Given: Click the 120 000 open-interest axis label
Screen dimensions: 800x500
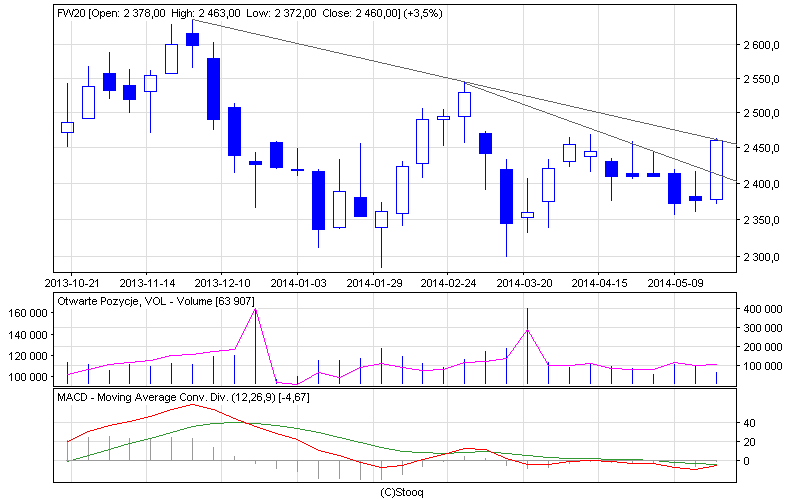Looking at the screenshot, I should pos(28,356).
